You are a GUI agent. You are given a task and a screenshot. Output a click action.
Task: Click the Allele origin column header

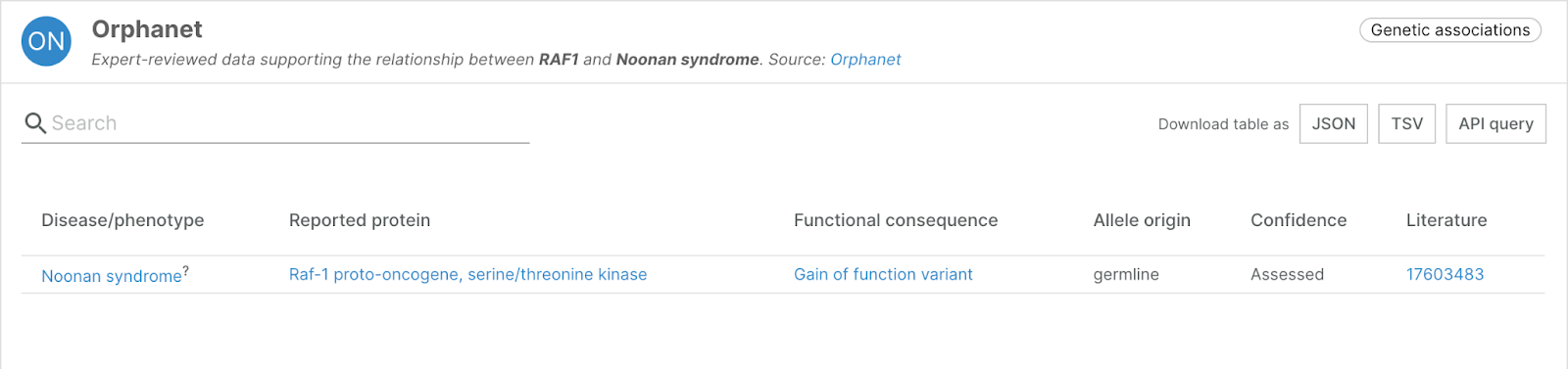point(1142,220)
